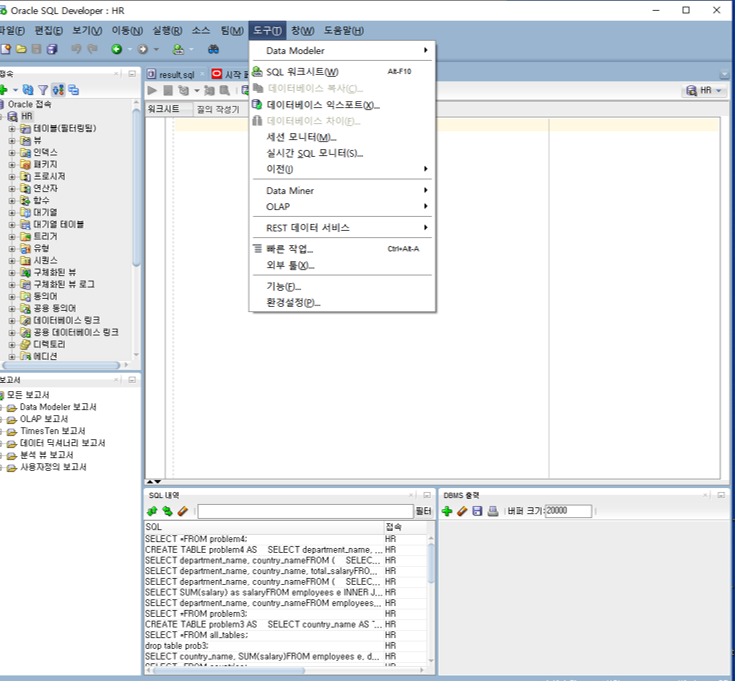This screenshot has height=681, width=735.
Task: Click the HR connection icon in tree
Action: (13, 116)
